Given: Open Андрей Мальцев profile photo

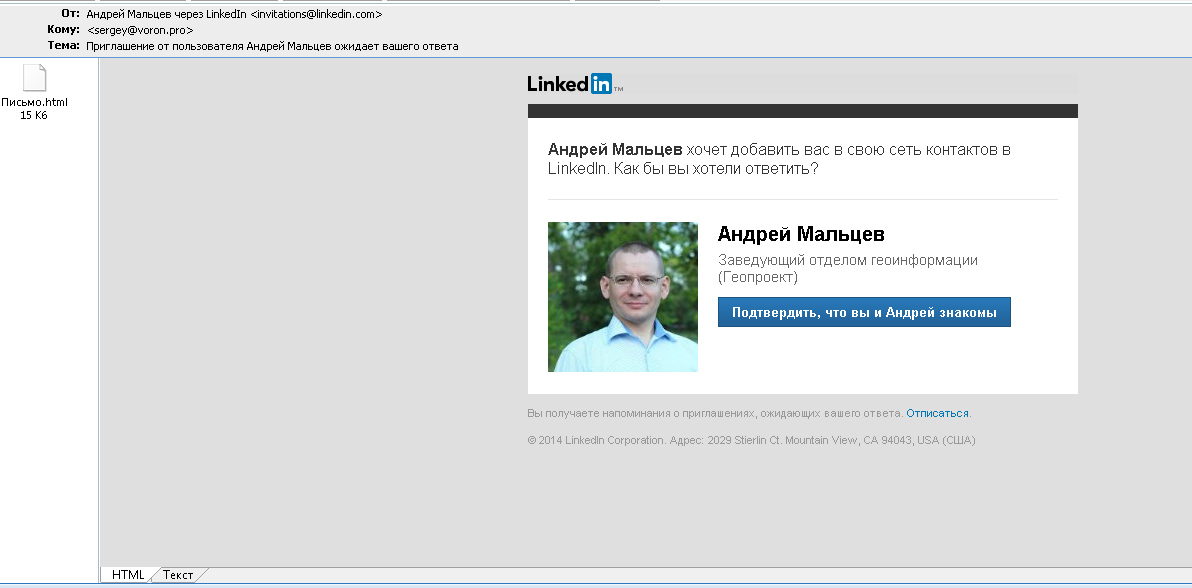Looking at the screenshot, I should [623, 297].
